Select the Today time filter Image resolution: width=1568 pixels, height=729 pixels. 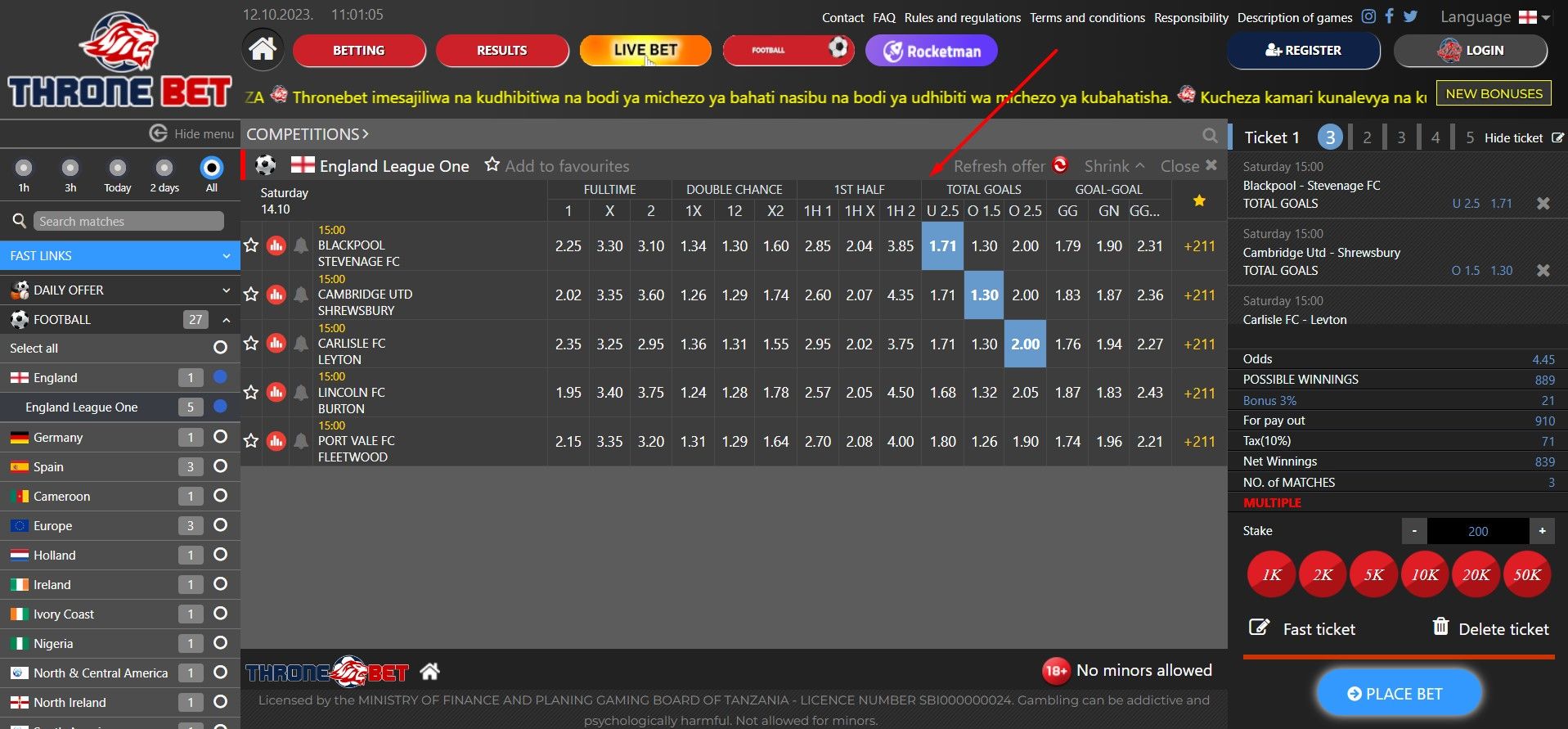(x=118, y=169)
